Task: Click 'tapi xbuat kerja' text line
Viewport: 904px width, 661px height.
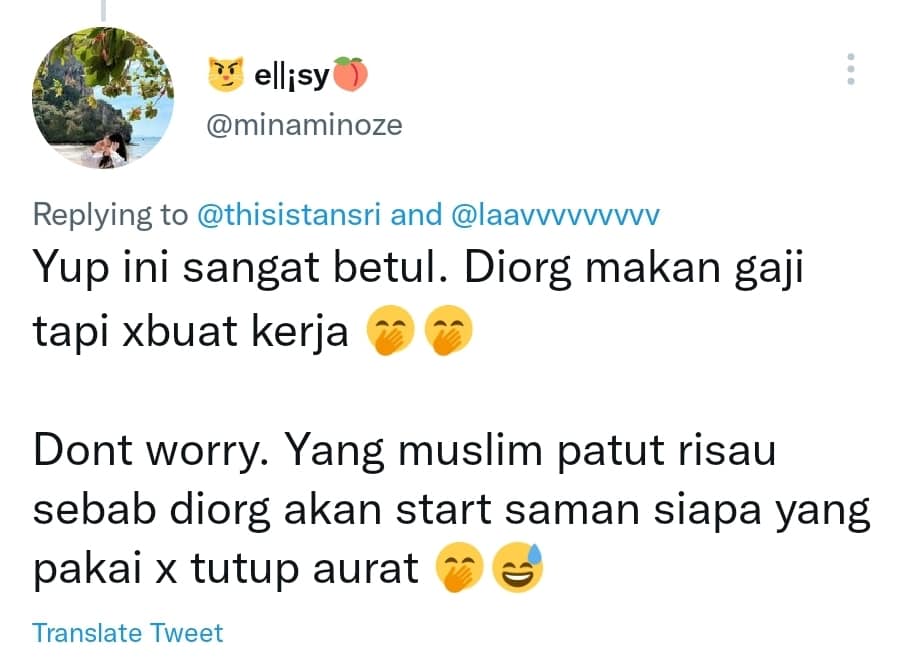Action: click(x=191, y=332)
